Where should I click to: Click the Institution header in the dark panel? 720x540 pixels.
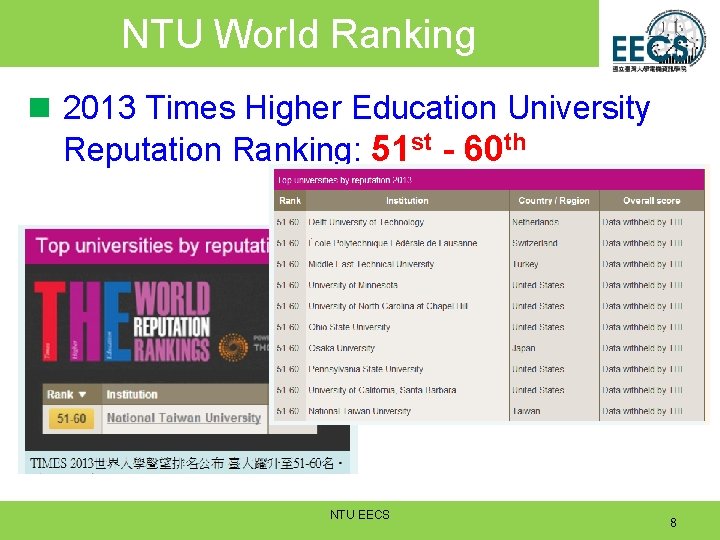coord(132,394)
